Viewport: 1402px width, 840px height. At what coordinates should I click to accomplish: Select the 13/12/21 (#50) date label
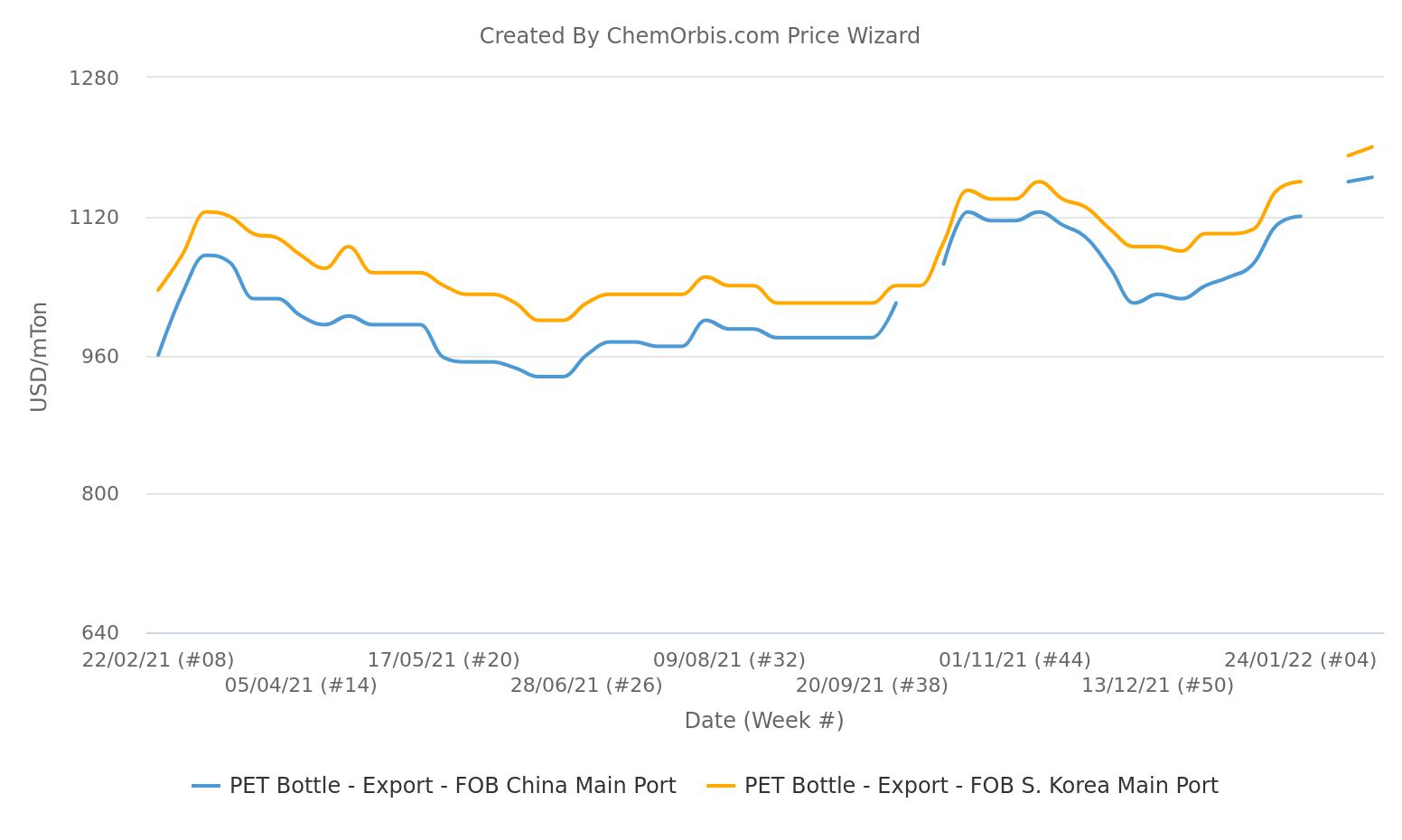point(1157,686)
